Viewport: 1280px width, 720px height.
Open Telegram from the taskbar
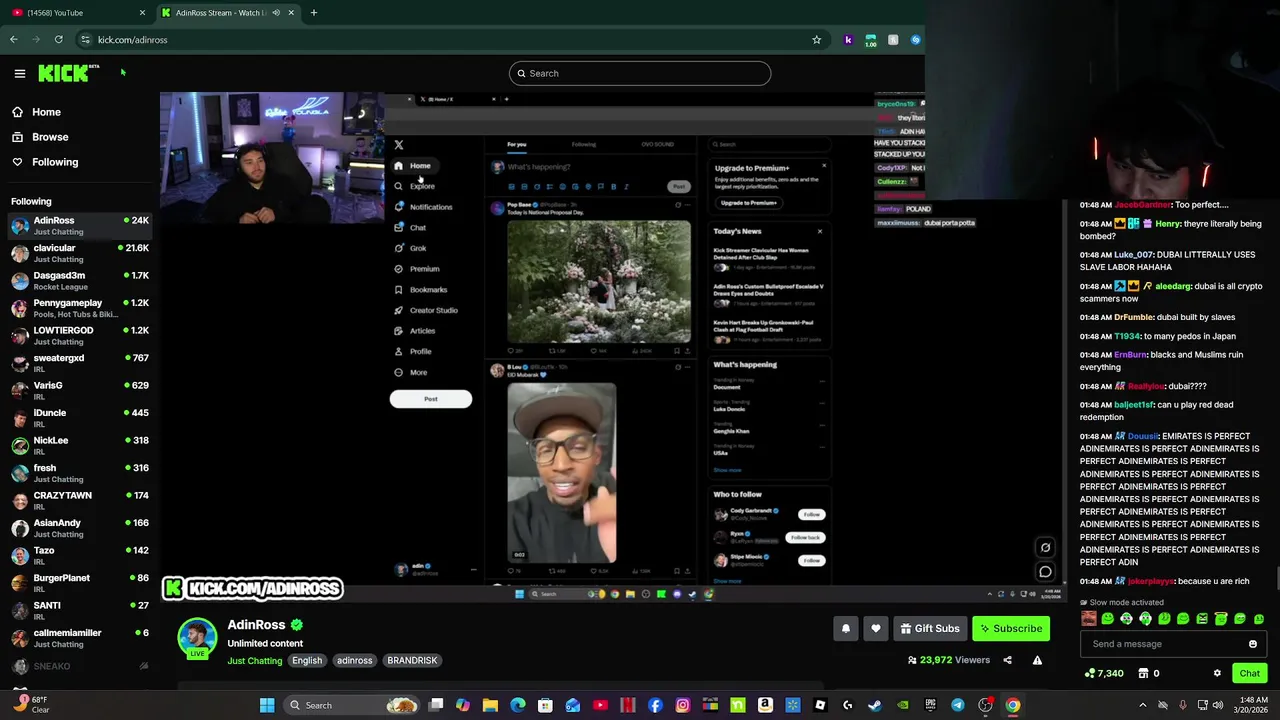pyautogui.click(x=957, y=705)
